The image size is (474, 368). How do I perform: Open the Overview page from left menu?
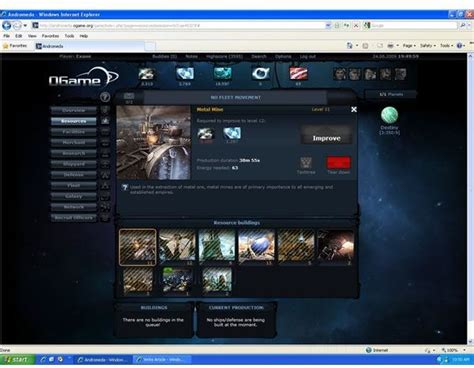pos(74,110)
